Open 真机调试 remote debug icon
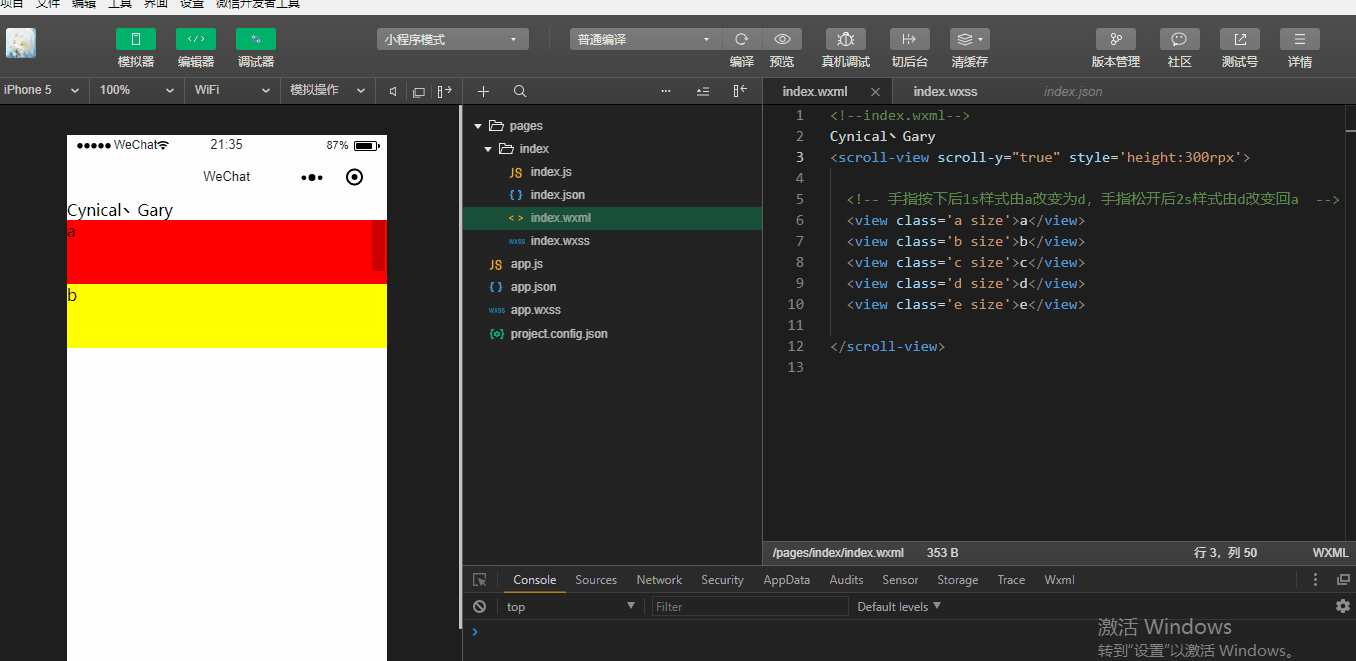1356x661 pixels. (845, 40)
